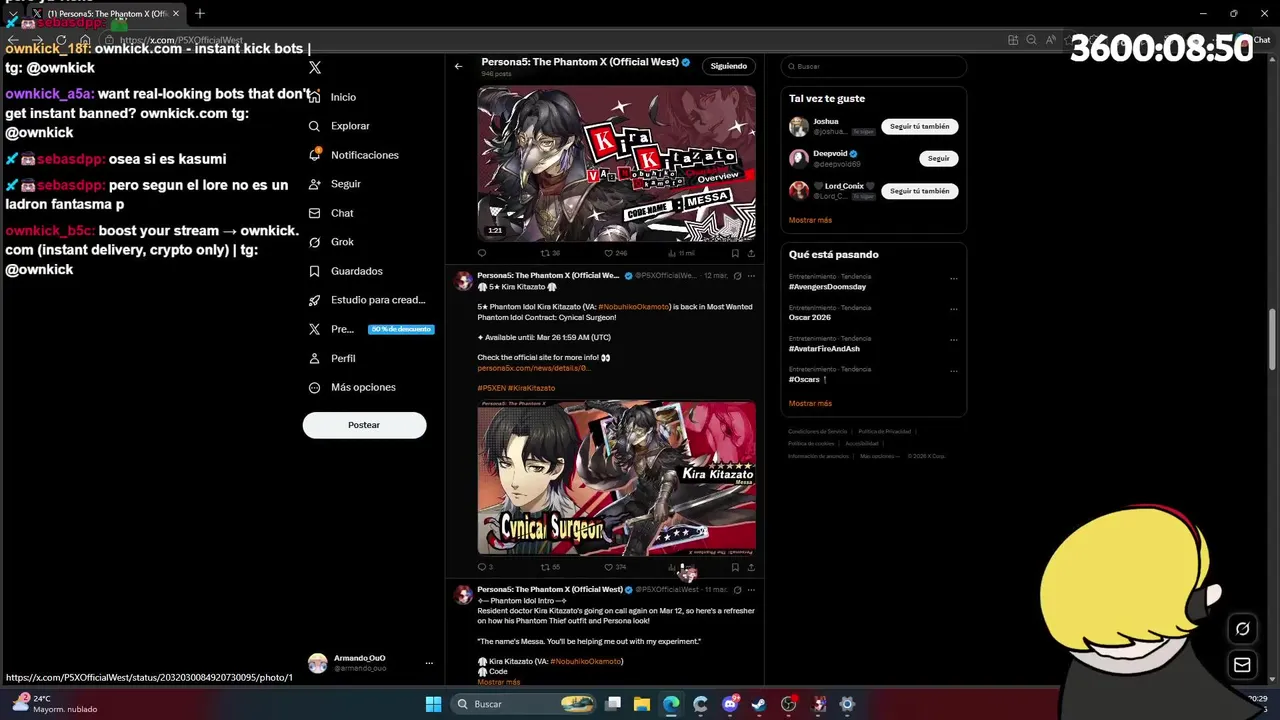Share the Cynical Surgeon post
Image resolution: width=1280 pixels, height=720 pixels.
751,567
